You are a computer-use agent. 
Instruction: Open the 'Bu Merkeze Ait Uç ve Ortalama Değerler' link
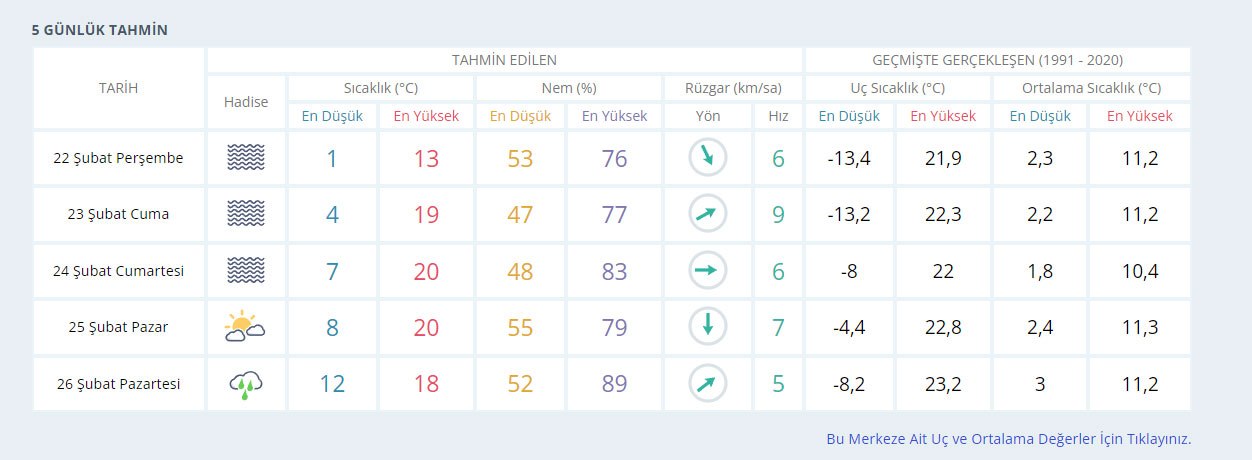coord(1008,439)
